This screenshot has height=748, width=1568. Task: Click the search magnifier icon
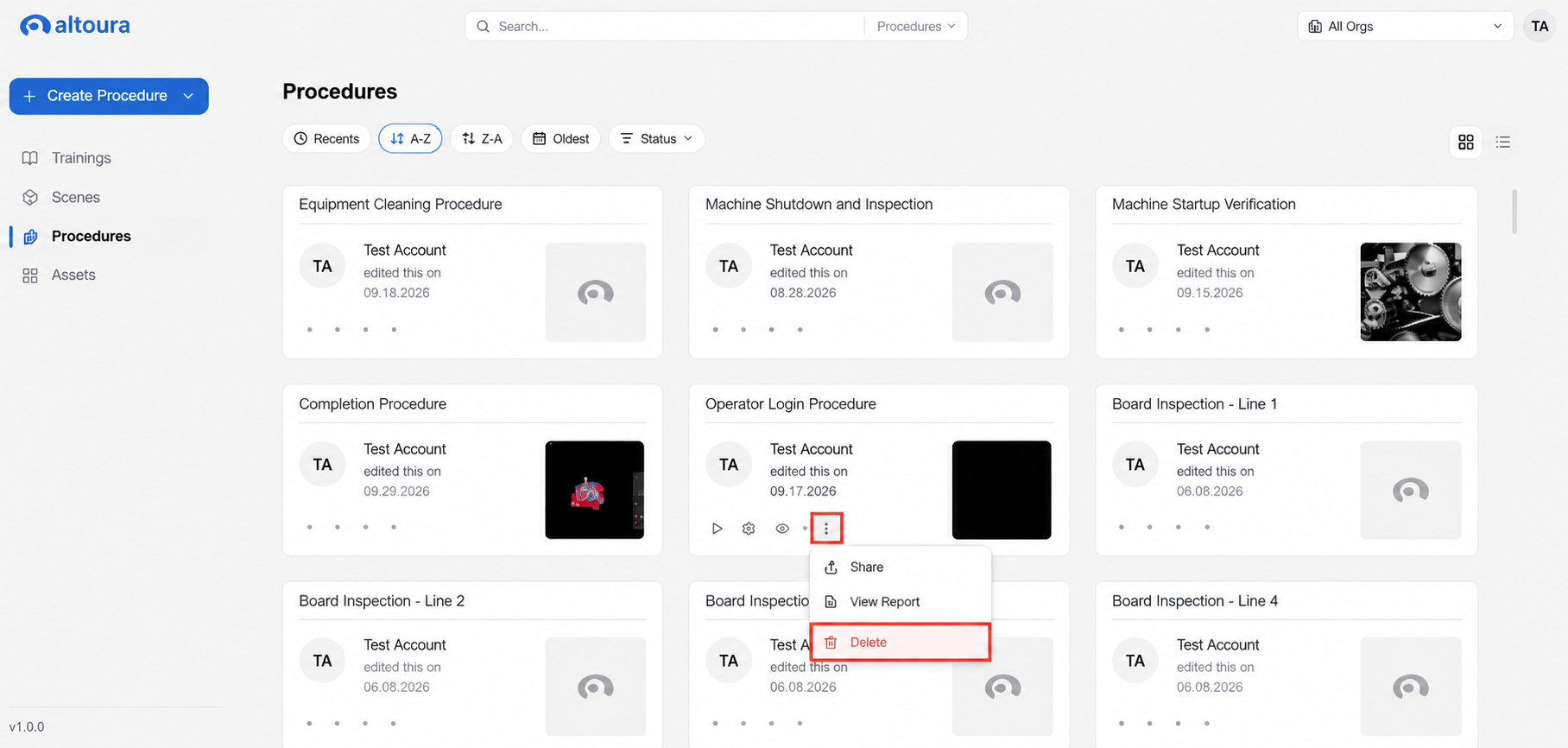point(484,26)
